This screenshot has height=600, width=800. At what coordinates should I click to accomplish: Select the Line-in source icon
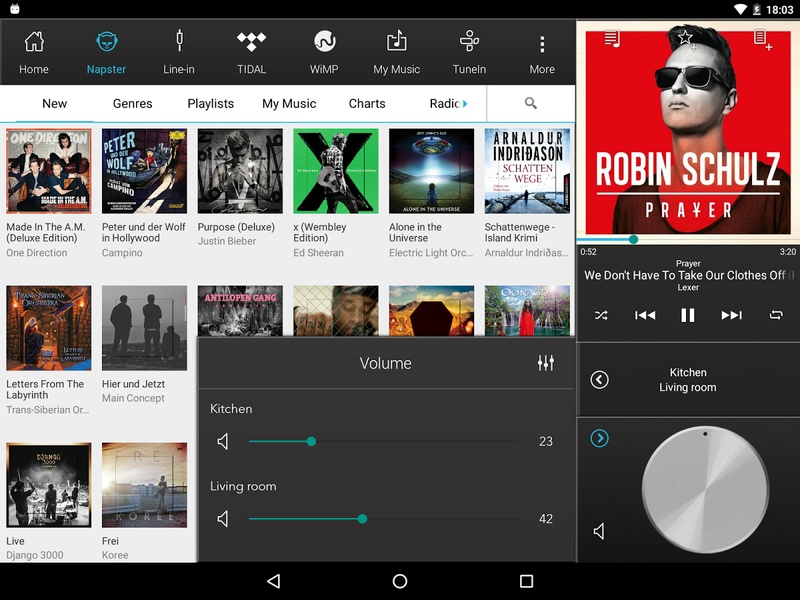pyautogui.click(x=179, y=41)
